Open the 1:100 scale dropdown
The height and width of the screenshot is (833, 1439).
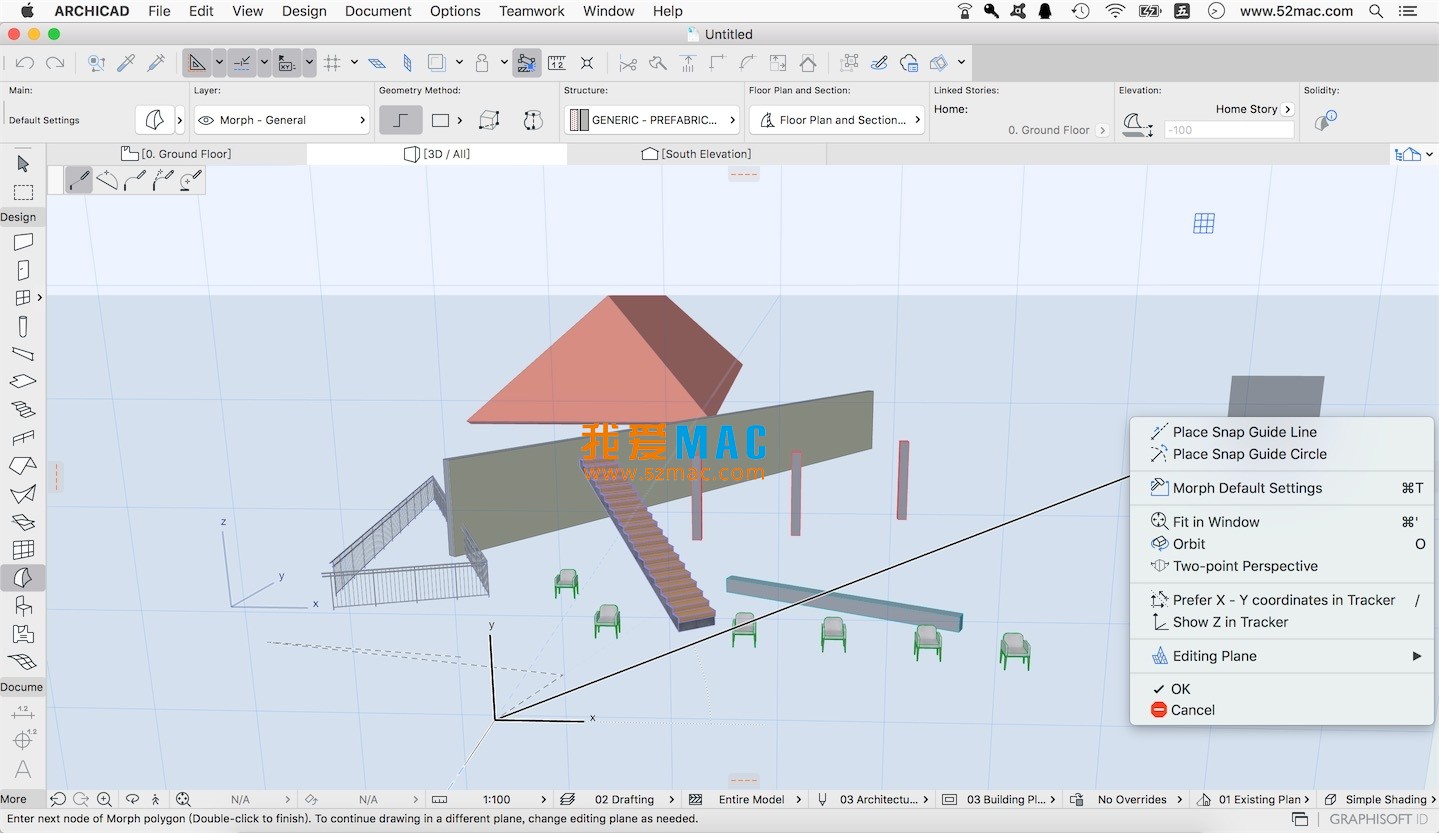click(490, 799)
